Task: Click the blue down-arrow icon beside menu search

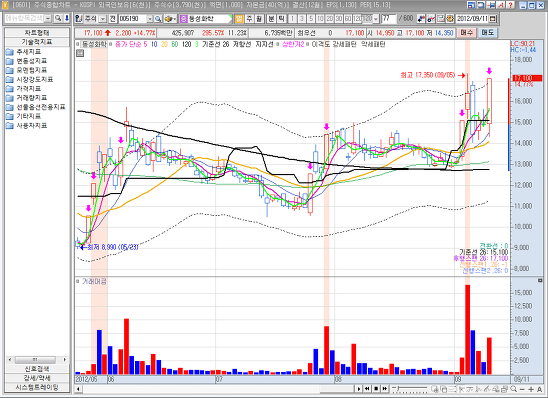Action: point(66,18)
